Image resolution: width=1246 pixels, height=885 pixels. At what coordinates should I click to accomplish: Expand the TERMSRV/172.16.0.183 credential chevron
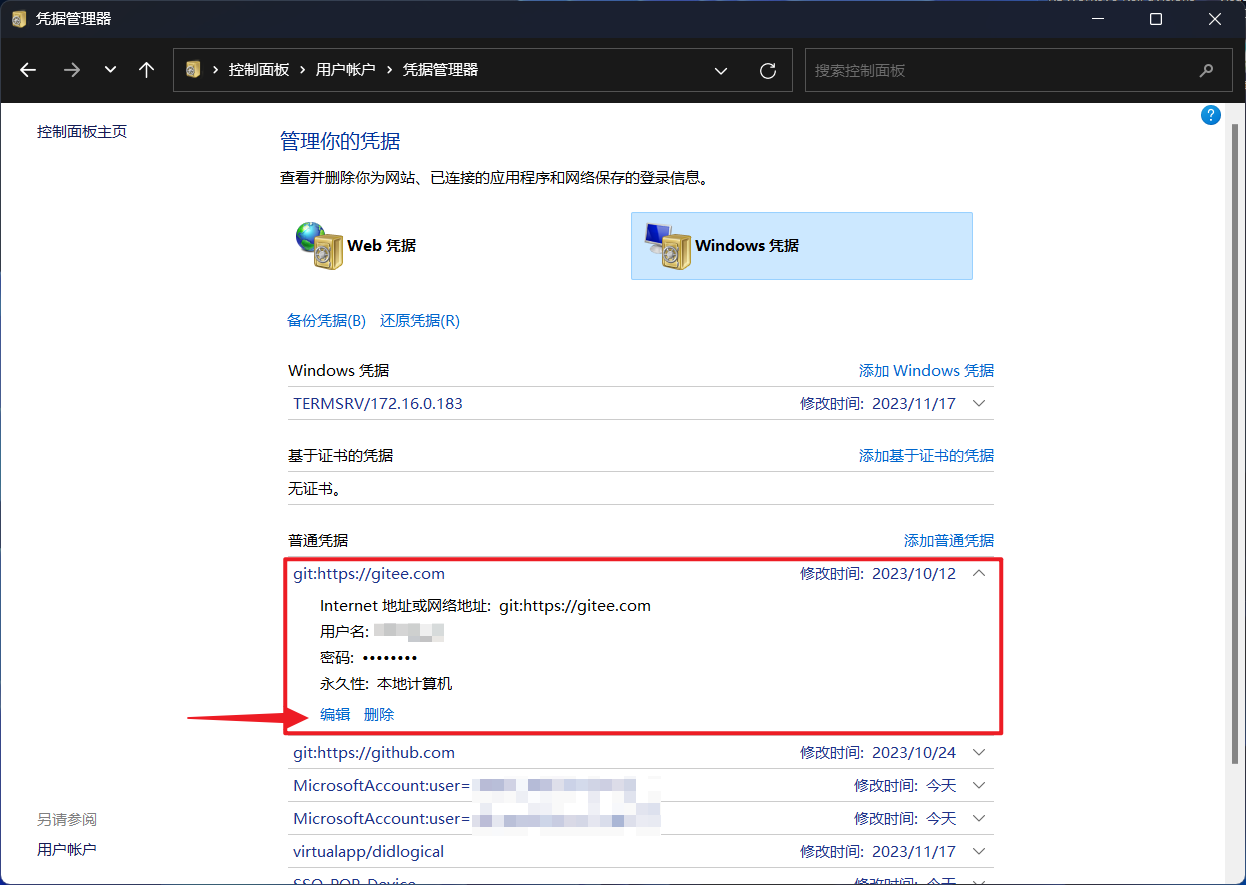click(979, 404)
